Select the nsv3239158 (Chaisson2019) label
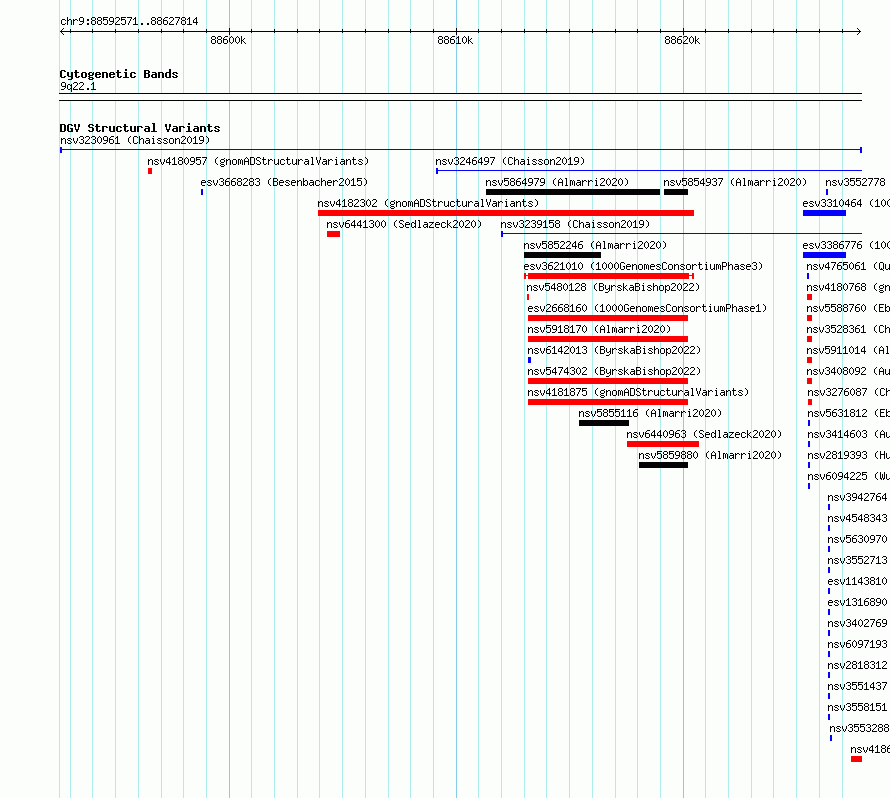Screen dimensions: 890x798 pos(575,224)
